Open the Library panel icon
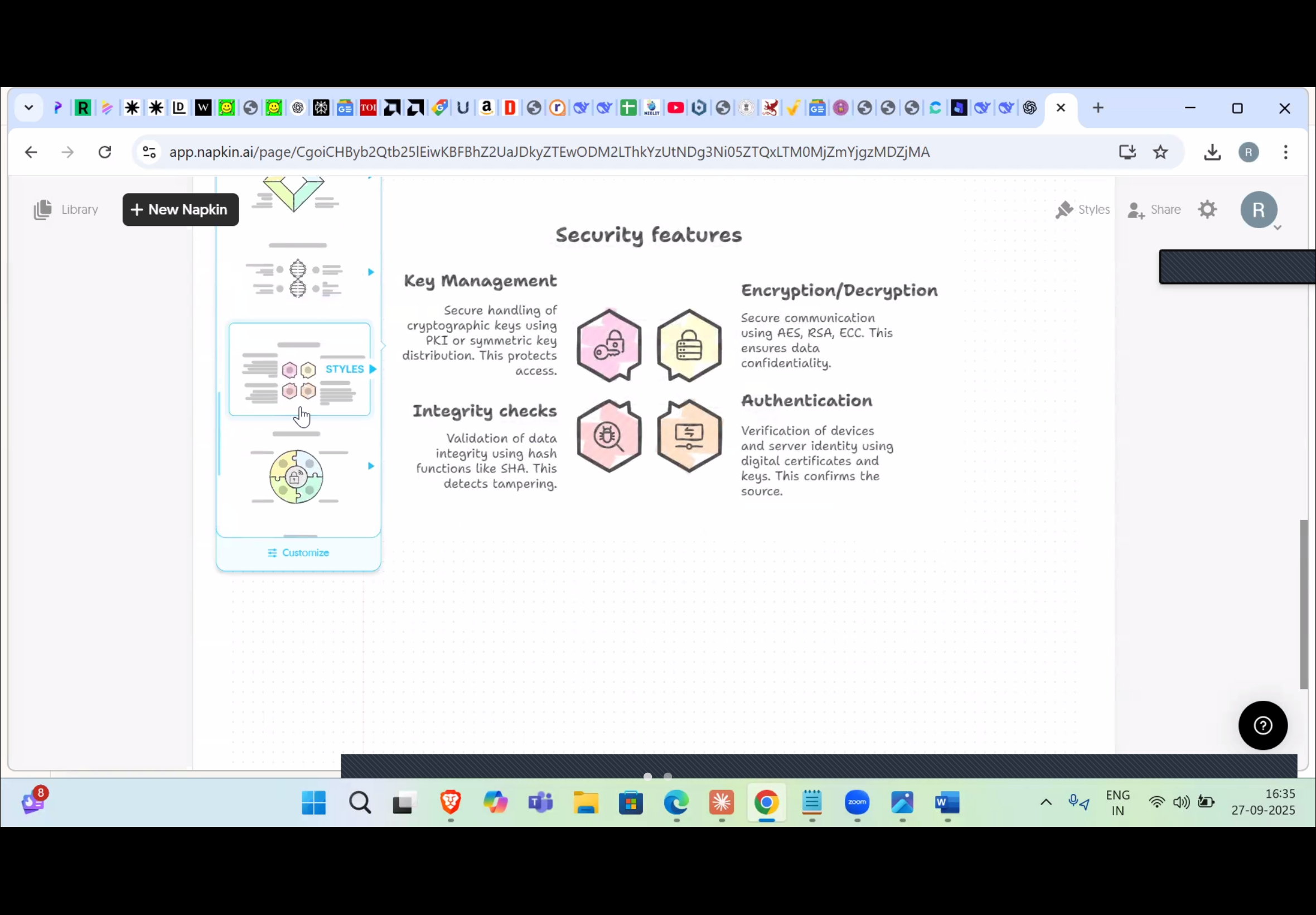 point(43,210)
